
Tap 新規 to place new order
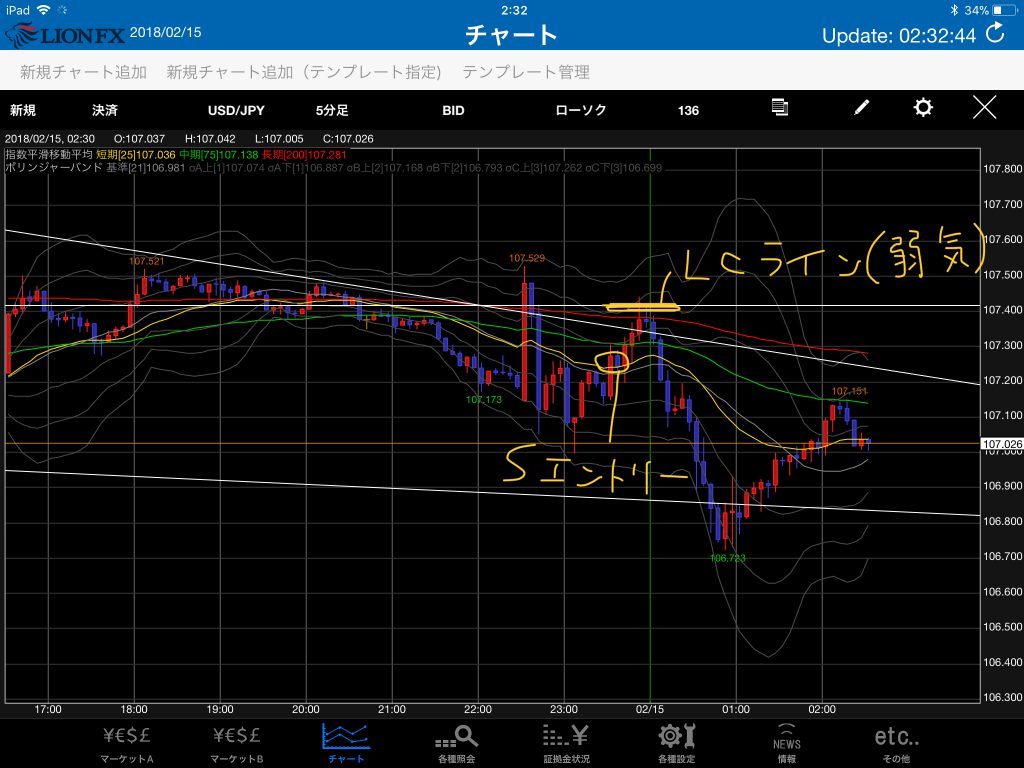pos(22,110)
